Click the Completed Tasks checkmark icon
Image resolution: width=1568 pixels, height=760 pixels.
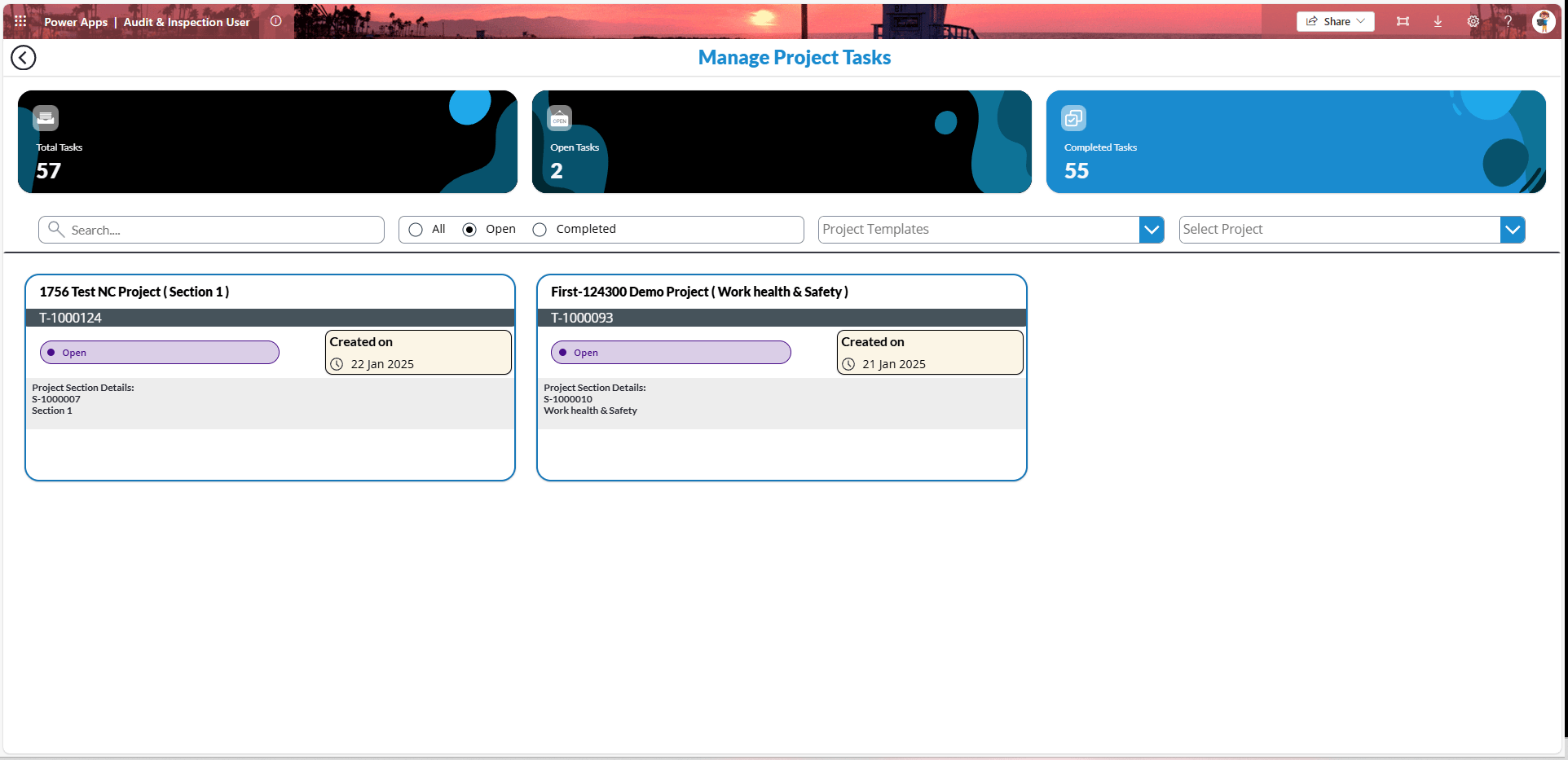click(x=1073, y=118)
